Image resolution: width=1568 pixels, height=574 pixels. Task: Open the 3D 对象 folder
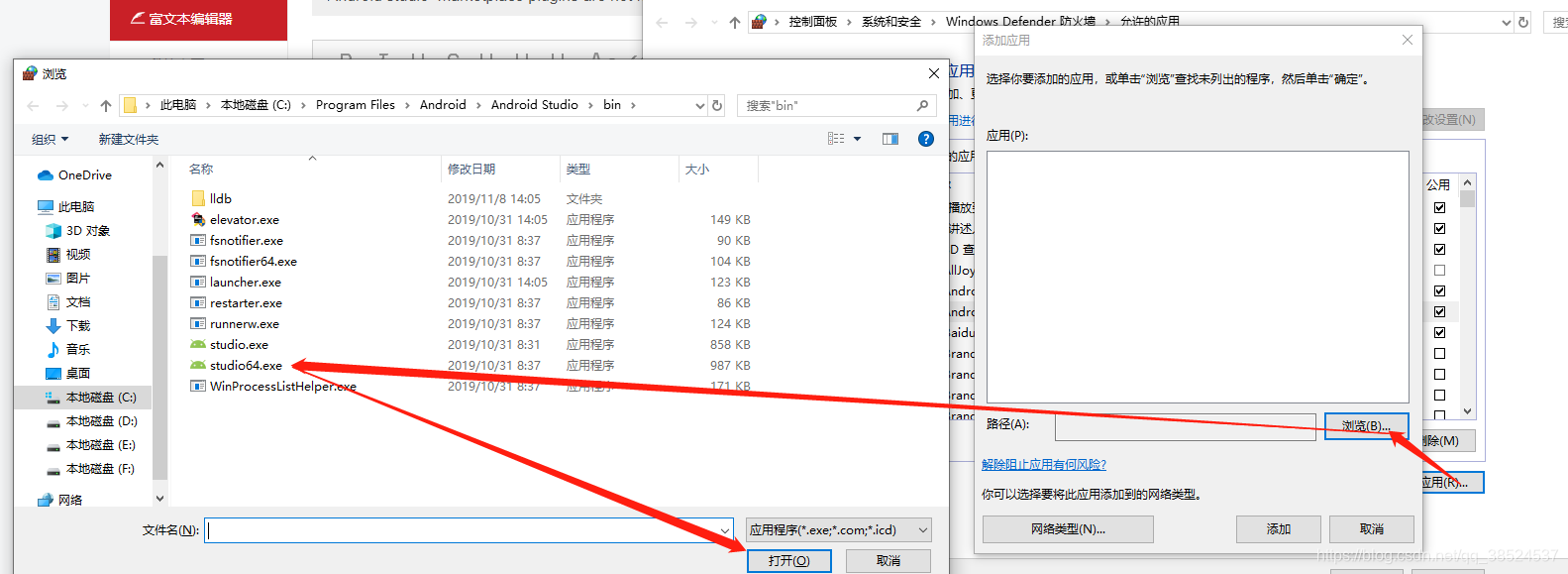tap(77, 231)
